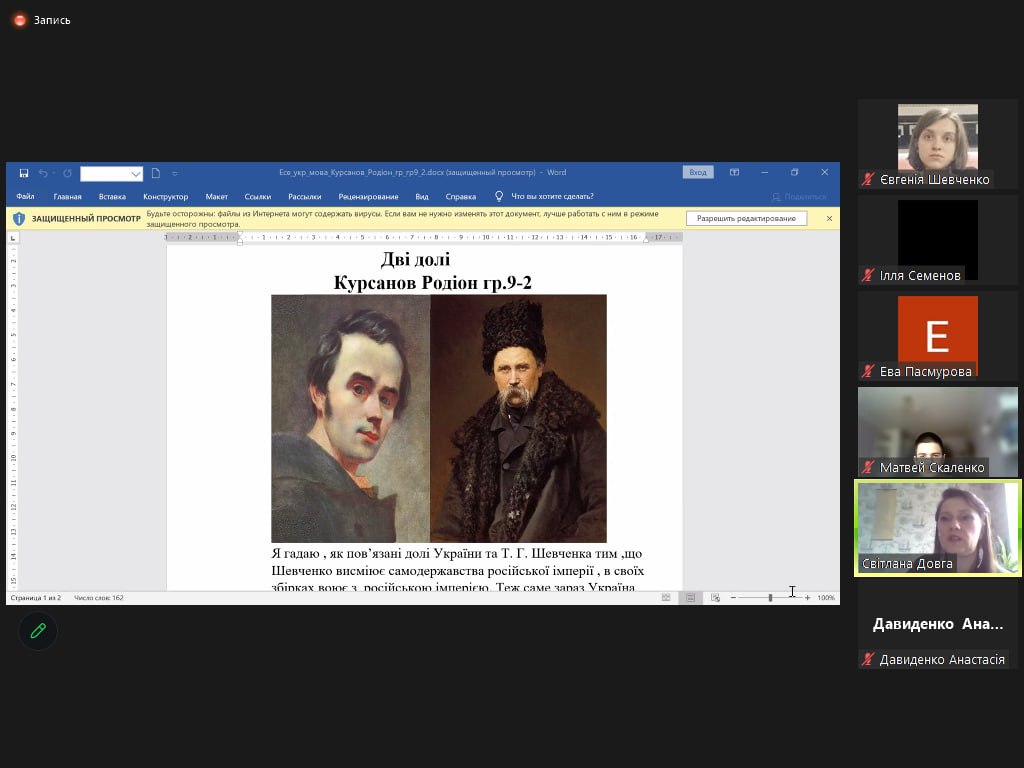Open the Файл menu
Image resolution: width=1024 pixels, height=768 pixels.
pyautogui.click(x=25, y=197)
